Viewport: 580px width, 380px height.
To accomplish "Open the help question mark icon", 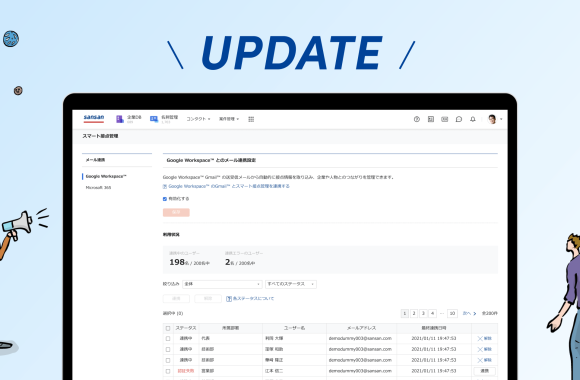I will (x=417, y=119).
